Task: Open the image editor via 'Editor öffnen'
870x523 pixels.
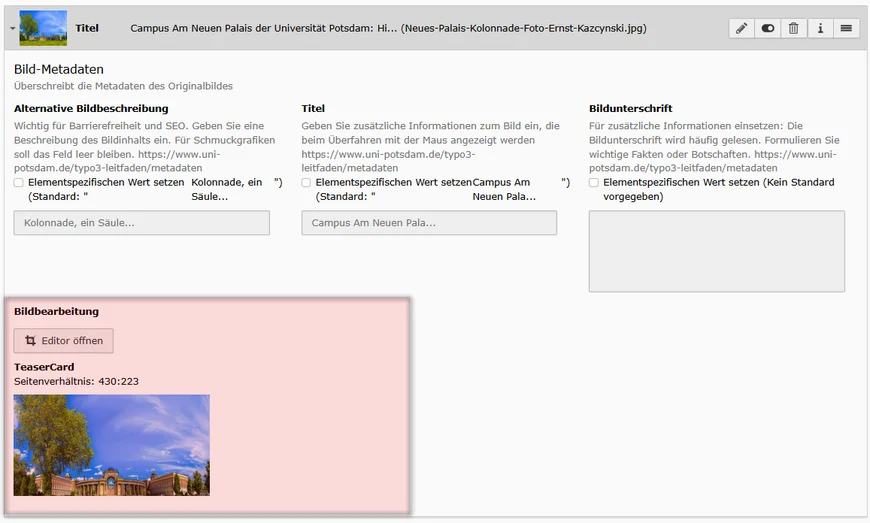Action: [x=64, y=341]
